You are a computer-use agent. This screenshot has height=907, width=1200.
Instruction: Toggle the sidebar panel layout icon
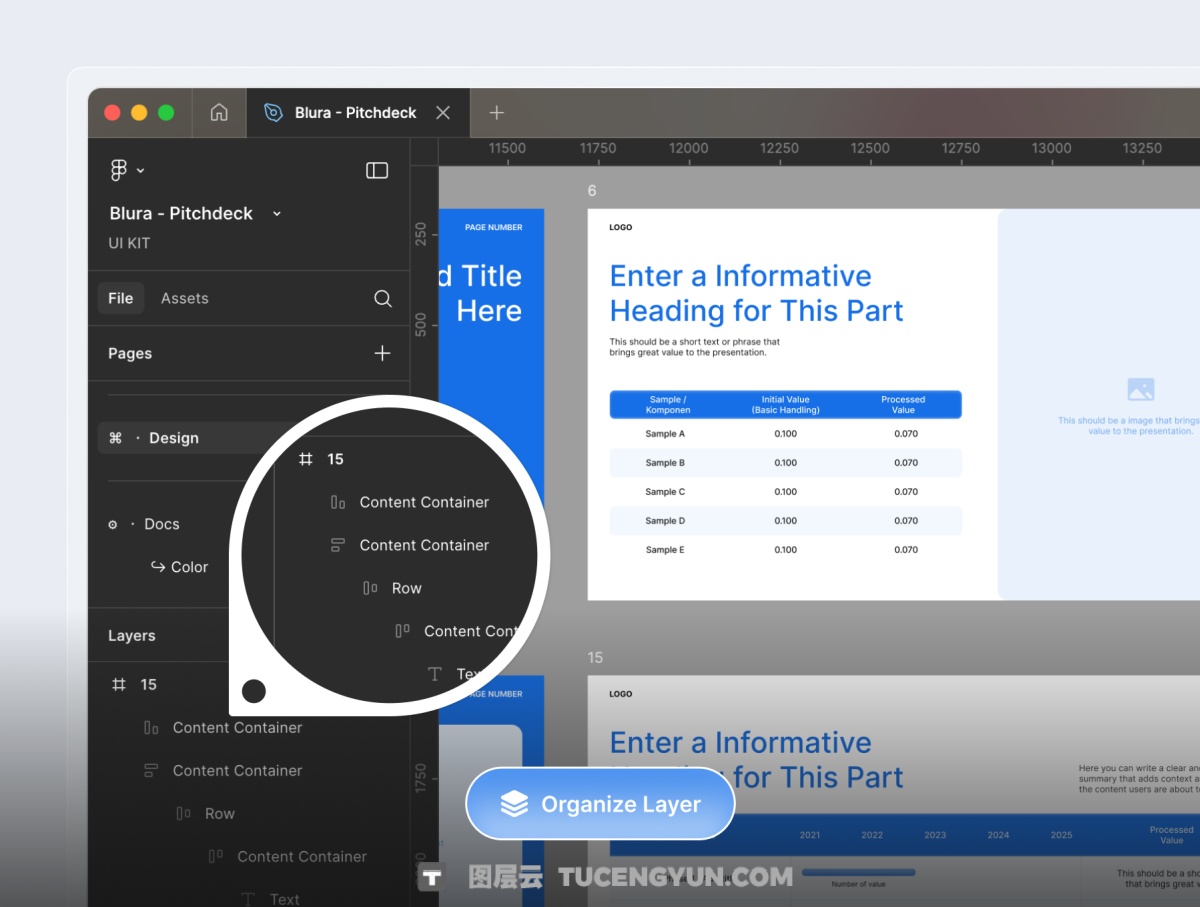(x=377, y=170)
